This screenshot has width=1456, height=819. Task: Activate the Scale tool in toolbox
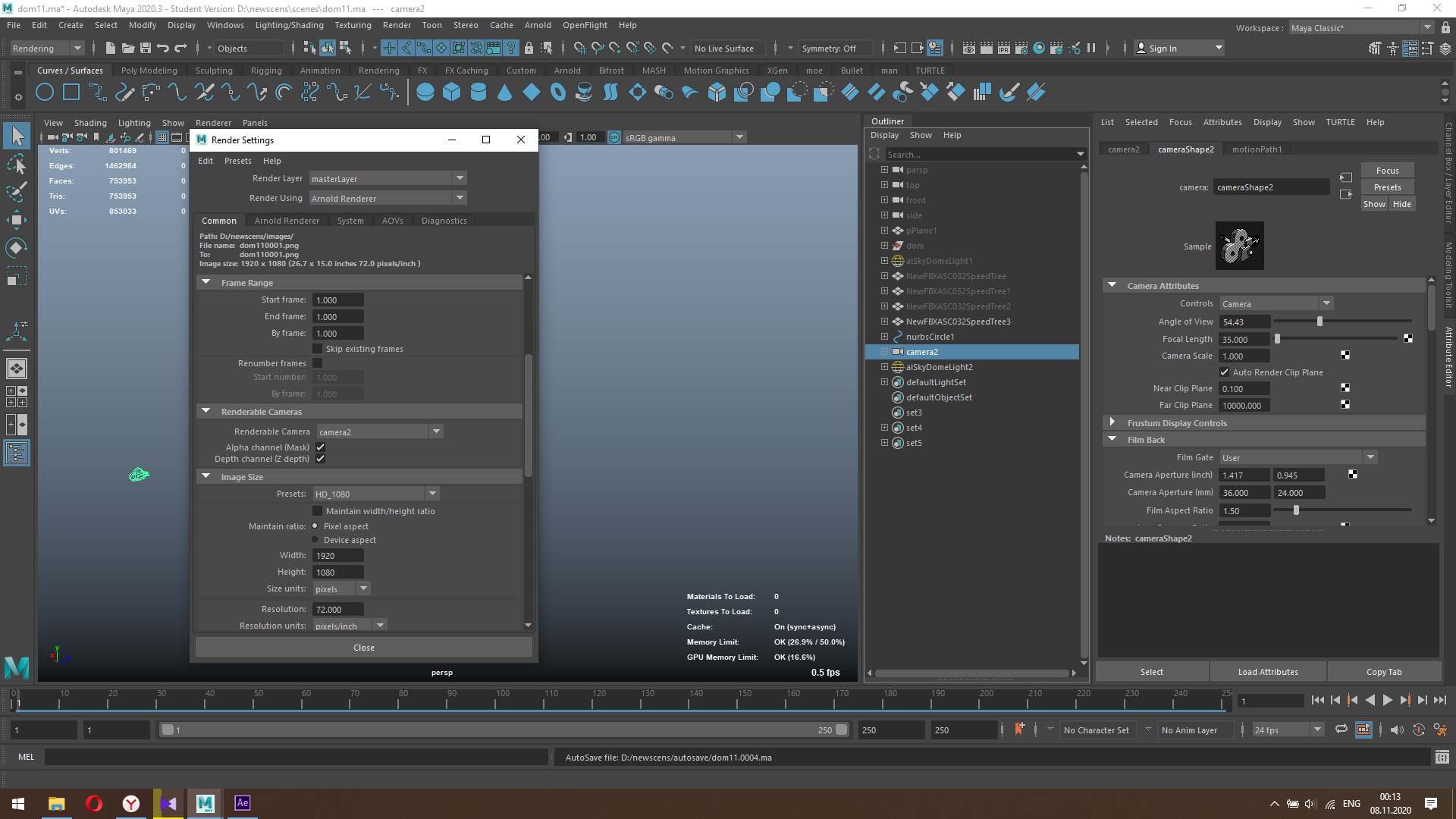pyautogui.click(x=17, y=276)
